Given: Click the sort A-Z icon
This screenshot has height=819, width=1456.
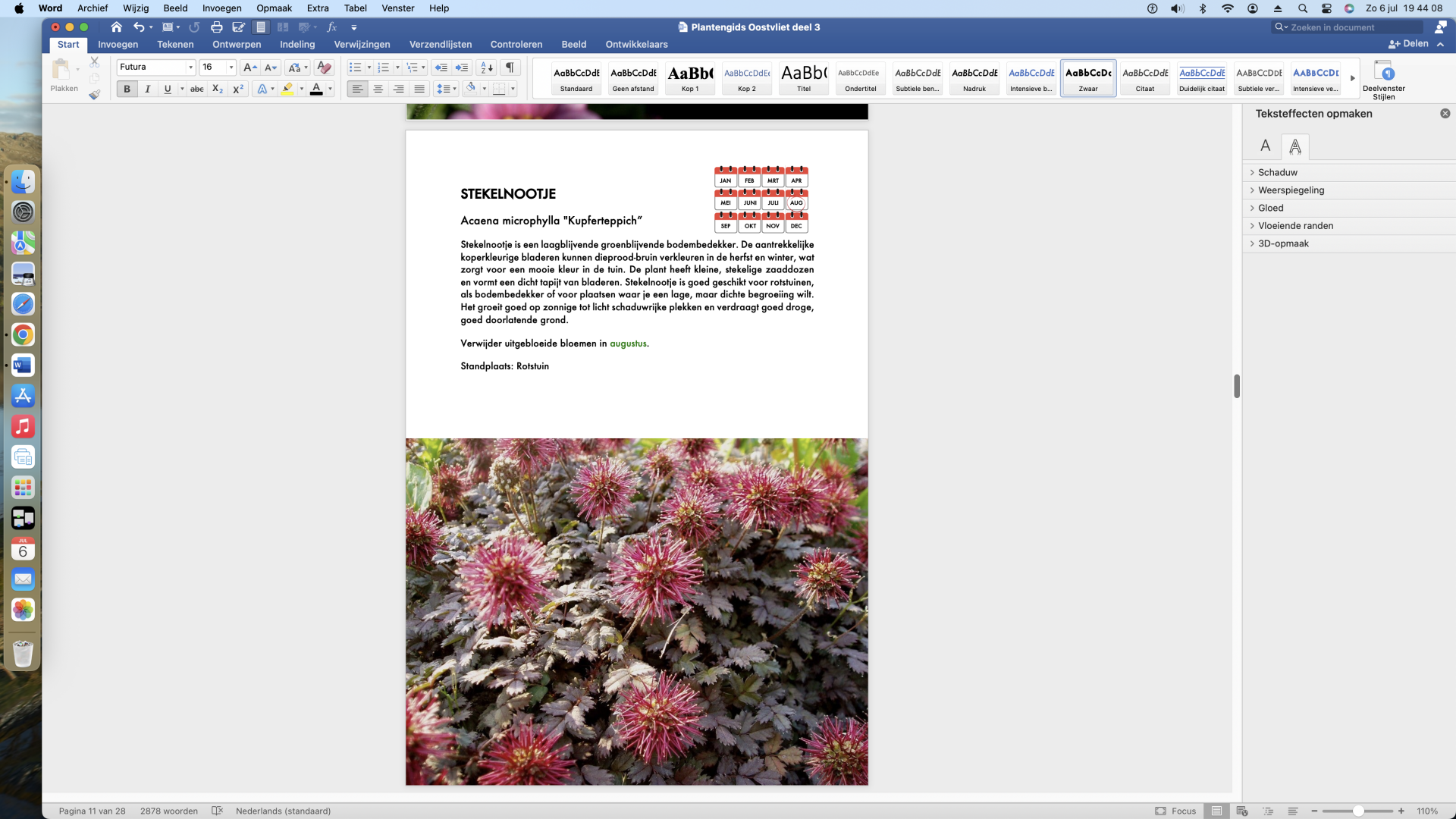Looking at the screenshot, I should [x=487, y=67].
